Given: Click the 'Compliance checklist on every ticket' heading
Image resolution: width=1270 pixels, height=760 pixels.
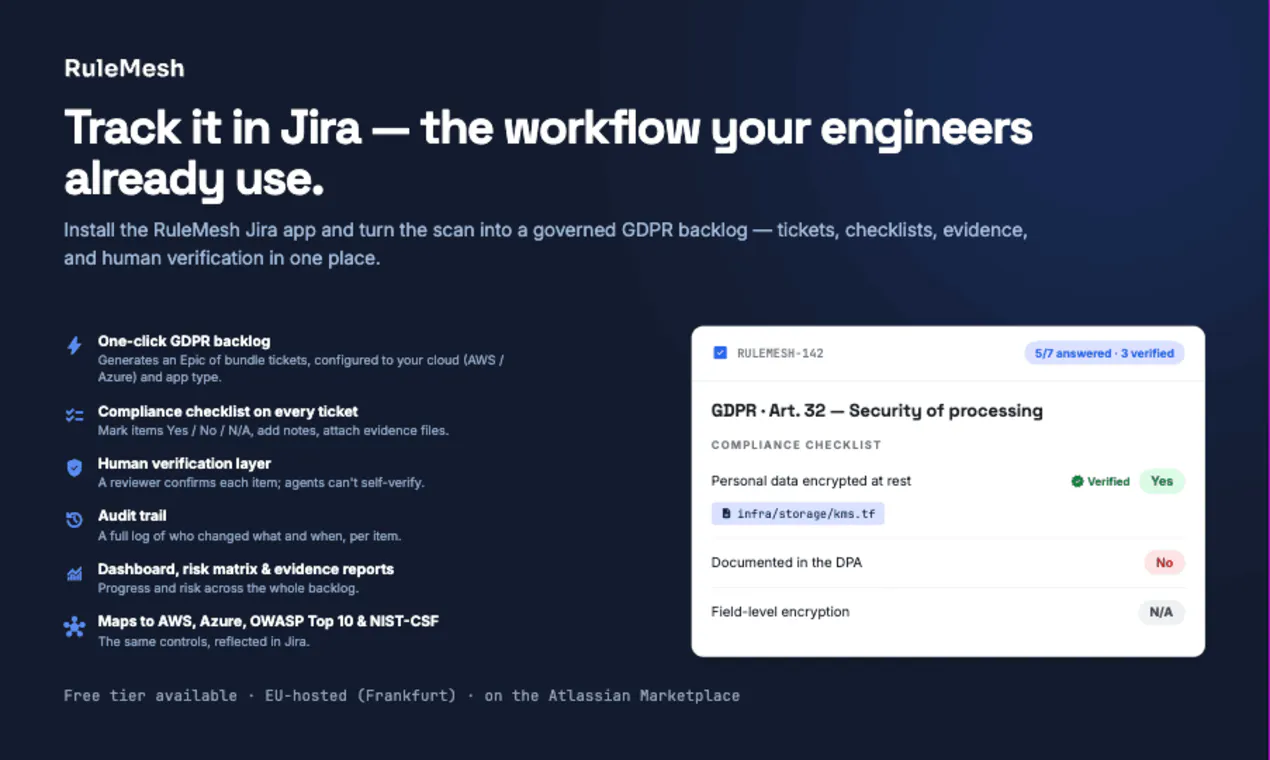Looking at the screenshot, I should (x=228, y=411).
